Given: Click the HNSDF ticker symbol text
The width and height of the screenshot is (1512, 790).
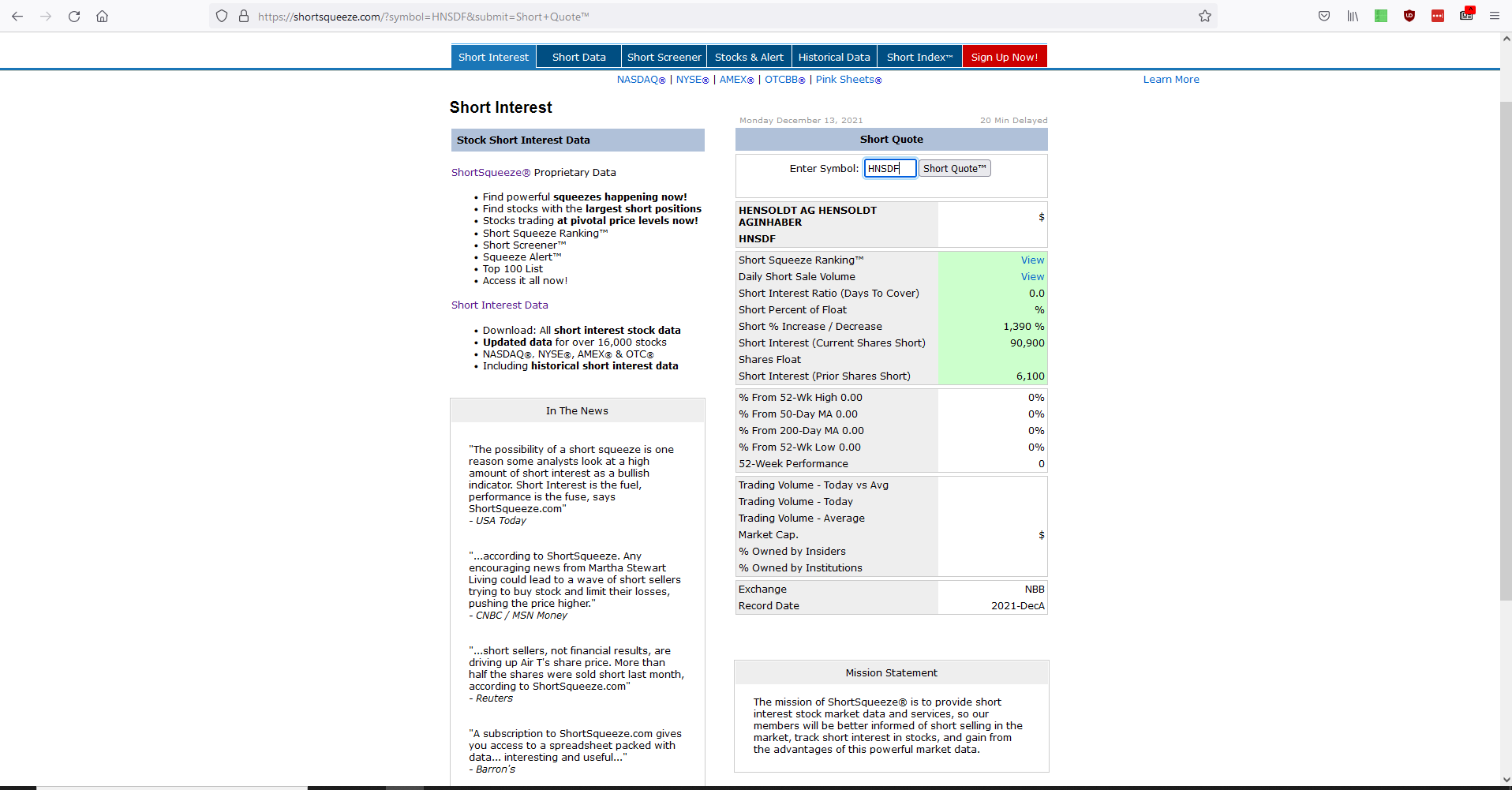Looking at the screenshot, I should (757, 239).
